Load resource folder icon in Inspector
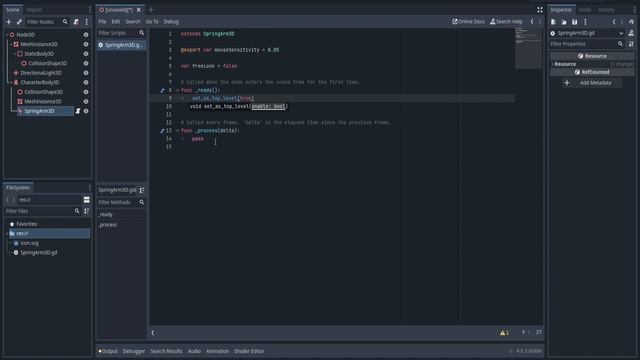The image size is (640, 360). coord(564,22)
